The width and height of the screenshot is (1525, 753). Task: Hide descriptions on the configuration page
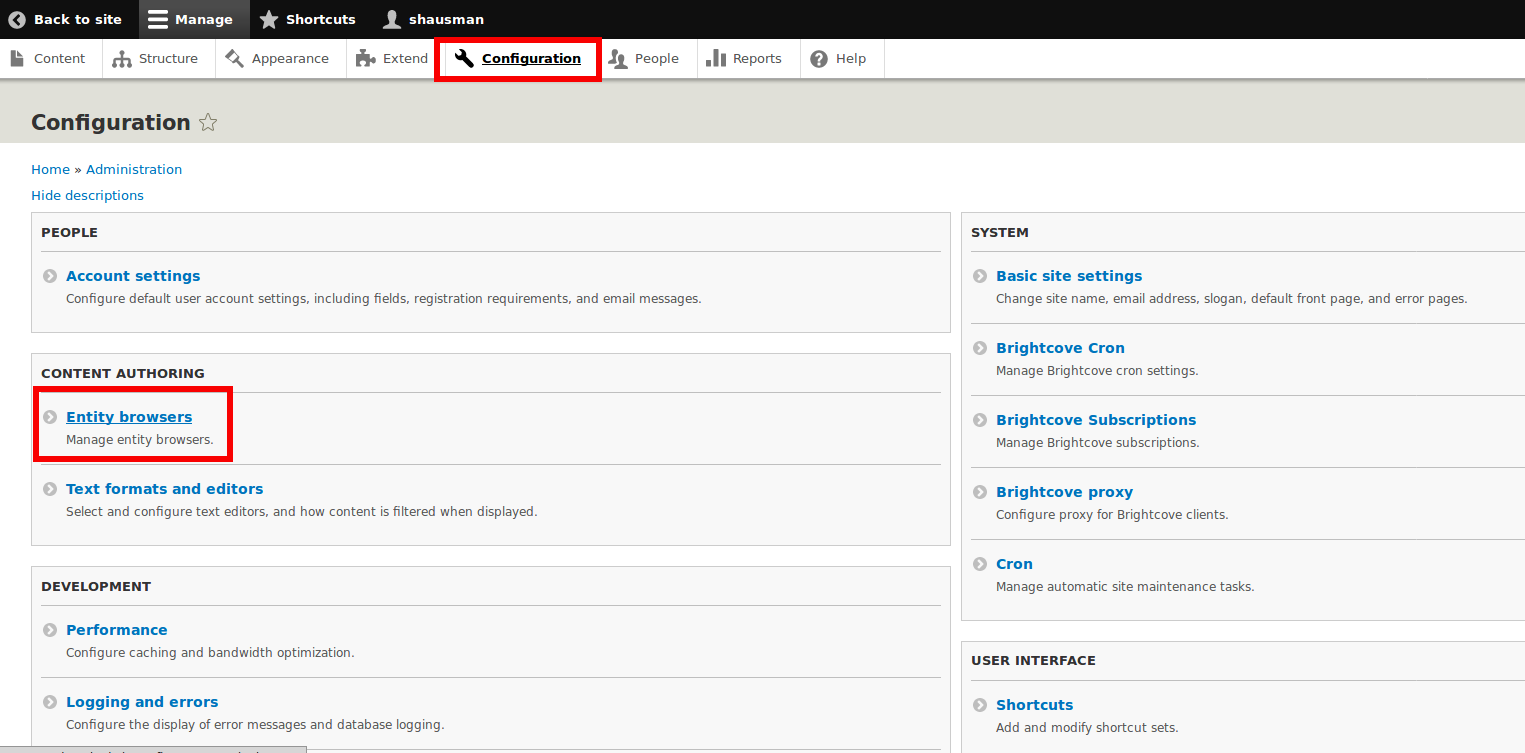(87, 196)
